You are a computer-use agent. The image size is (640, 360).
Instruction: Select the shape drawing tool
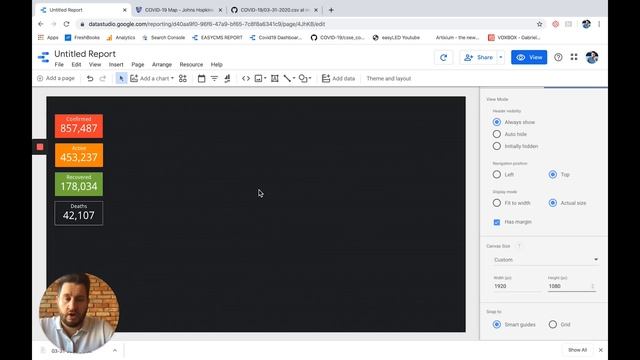coord(303,78)
